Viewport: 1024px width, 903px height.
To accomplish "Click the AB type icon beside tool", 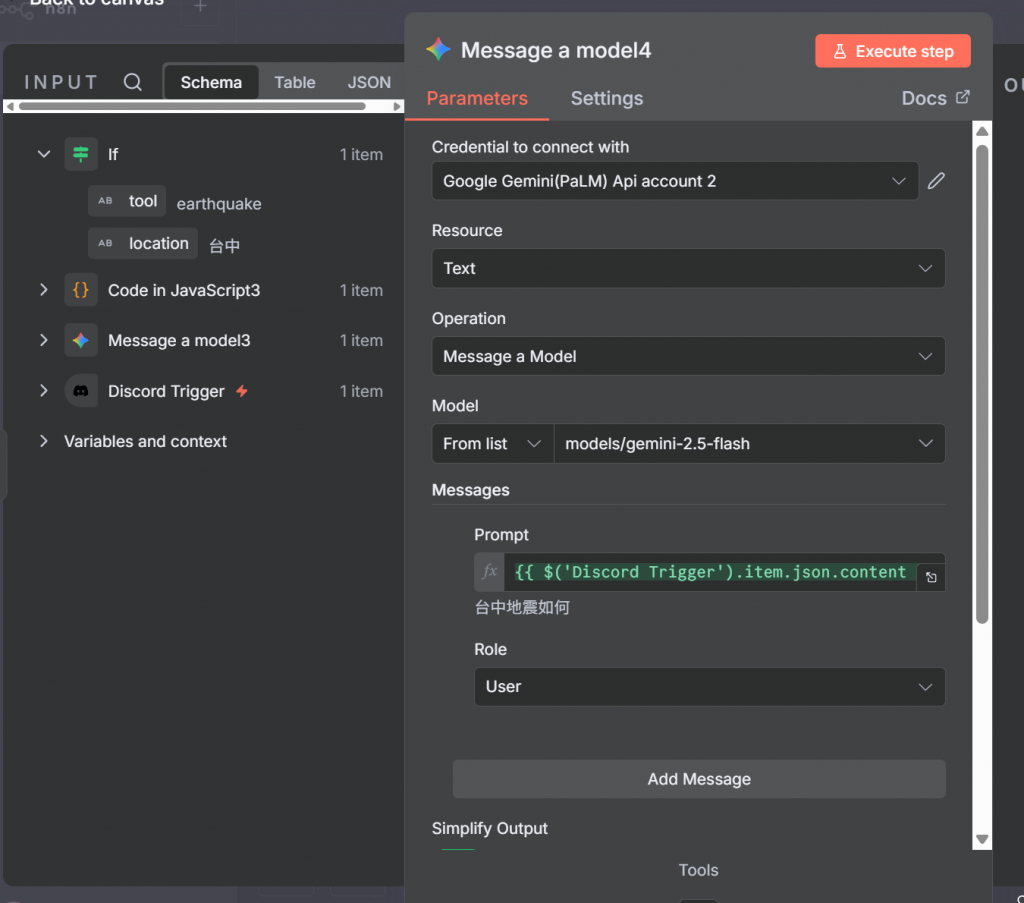I will point(105,201).
